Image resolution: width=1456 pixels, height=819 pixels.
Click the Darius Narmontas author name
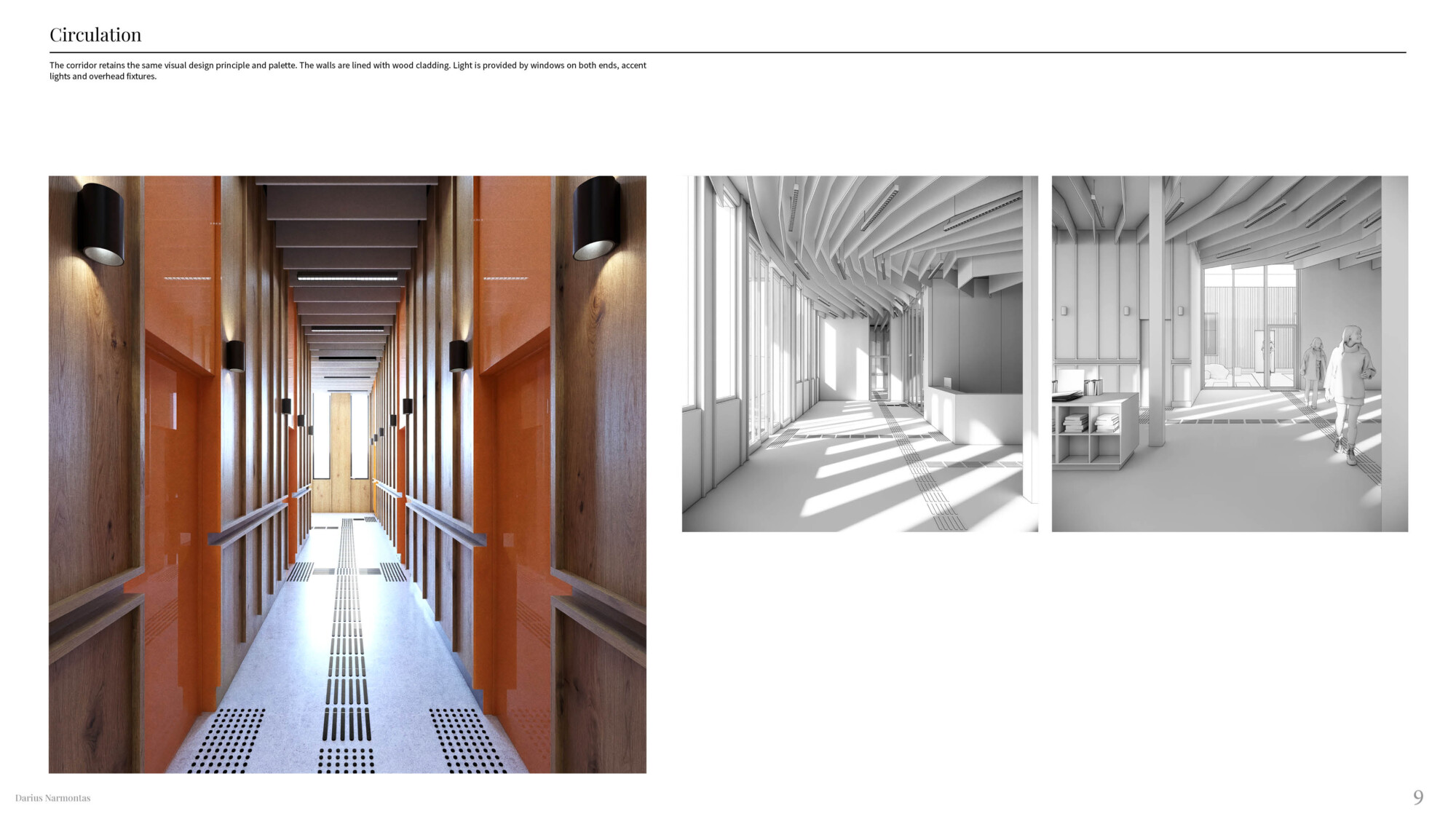[x=52, y=798]
